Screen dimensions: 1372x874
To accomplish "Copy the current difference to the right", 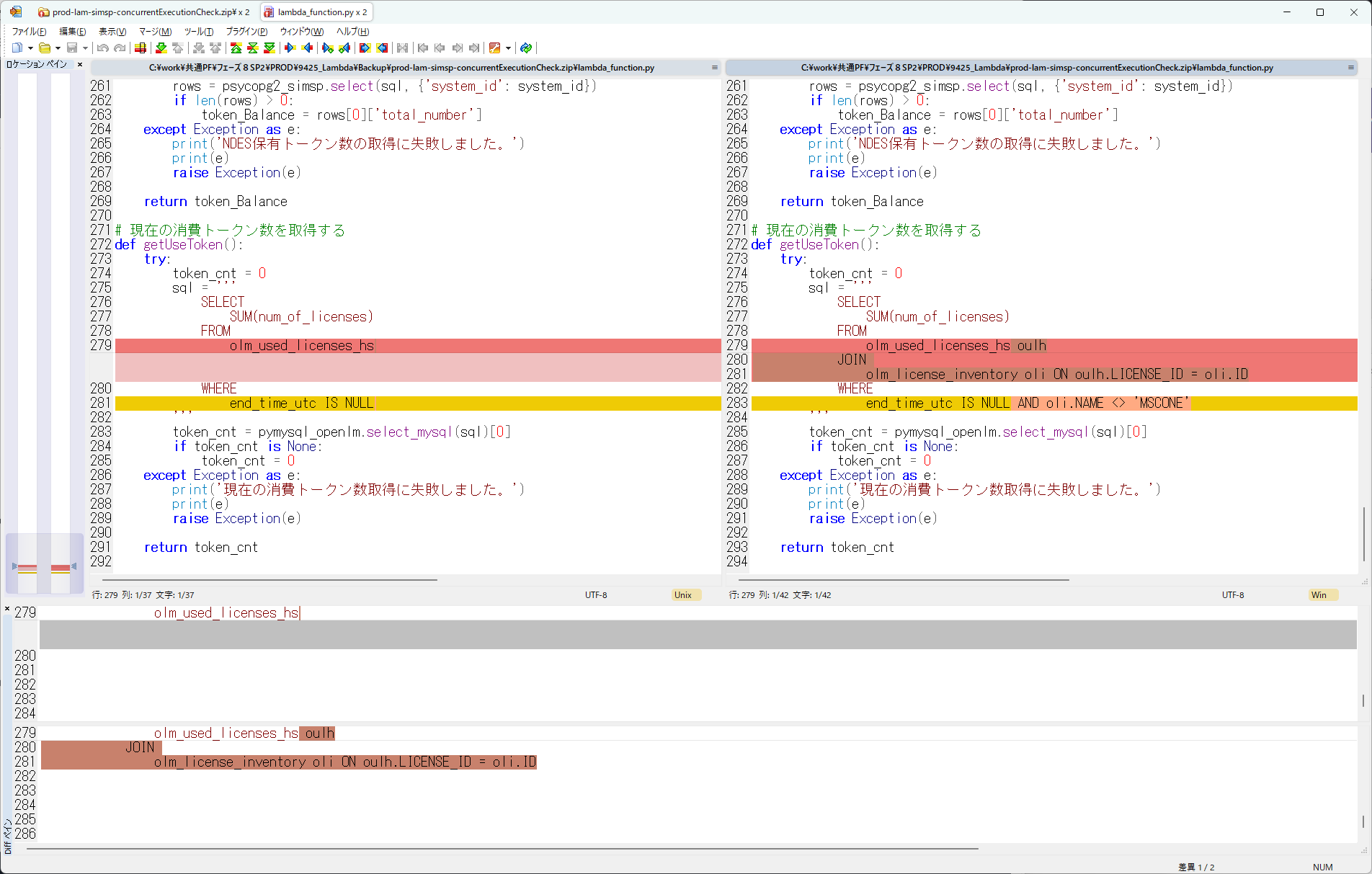I will [x=290, y=48].
